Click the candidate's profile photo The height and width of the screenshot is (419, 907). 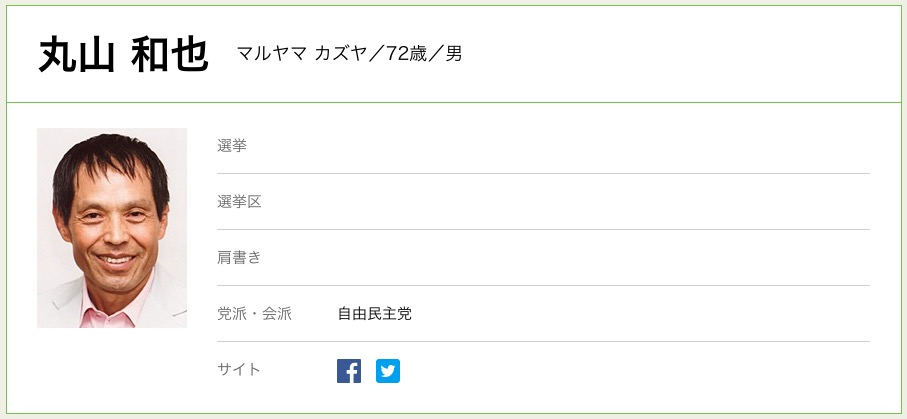click(x=112, y=228)
